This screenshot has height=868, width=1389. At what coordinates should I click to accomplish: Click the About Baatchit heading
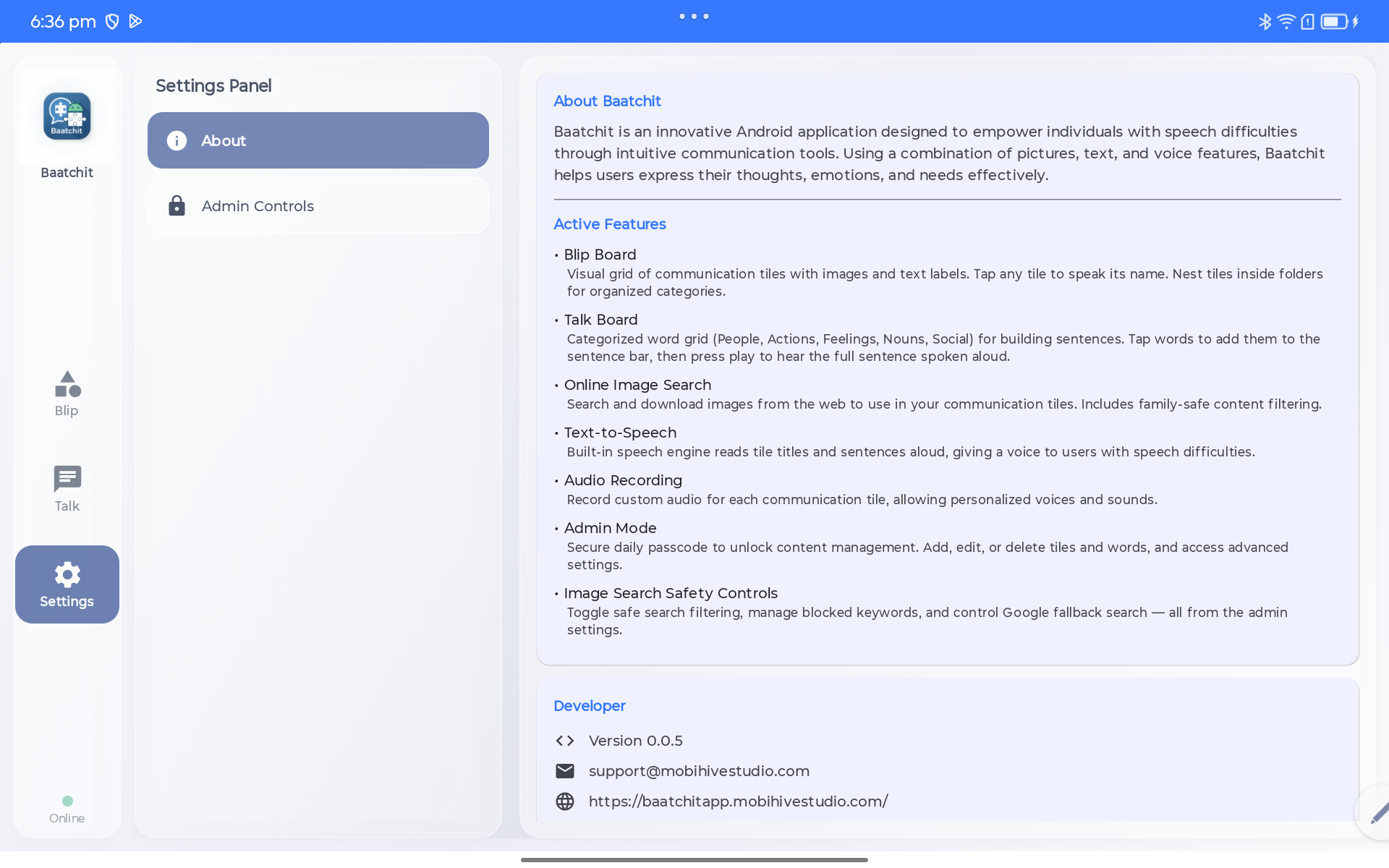pyautogui.click(x=607, y=101)
